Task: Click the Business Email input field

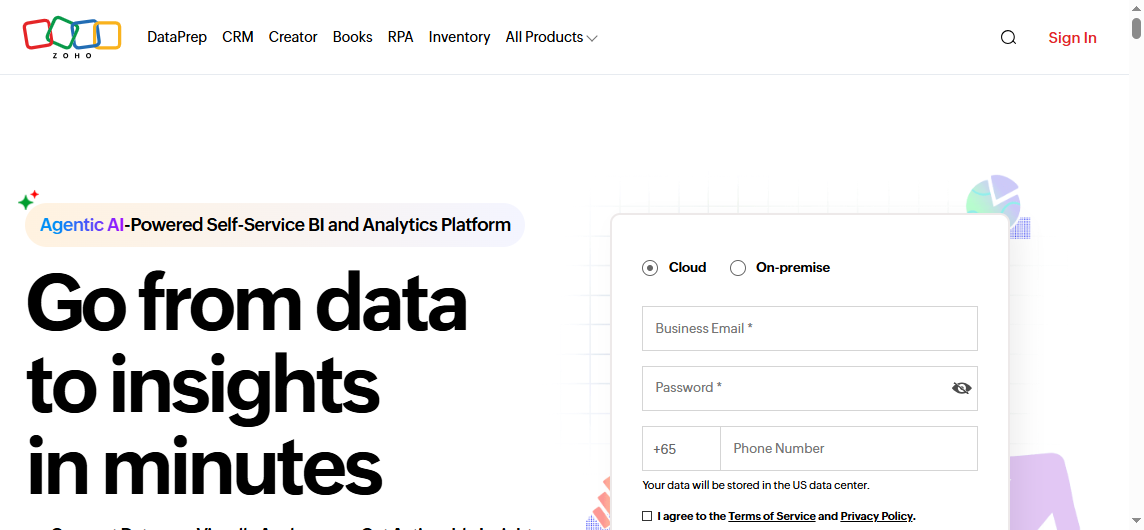Action: 809,329
